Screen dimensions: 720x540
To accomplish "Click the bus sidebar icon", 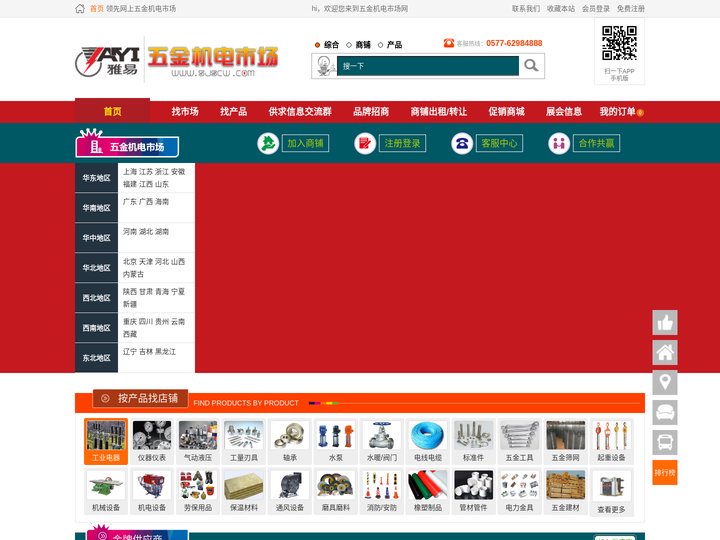I will (665, 442).
